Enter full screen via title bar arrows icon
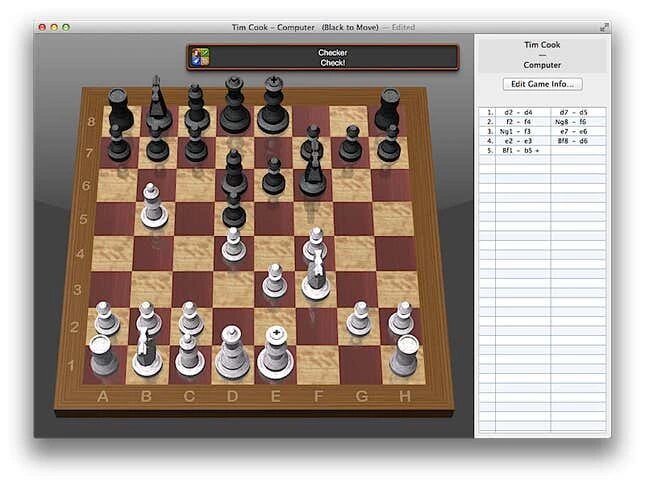This screenshot has height=485, width=645. (x=604, y=27)
